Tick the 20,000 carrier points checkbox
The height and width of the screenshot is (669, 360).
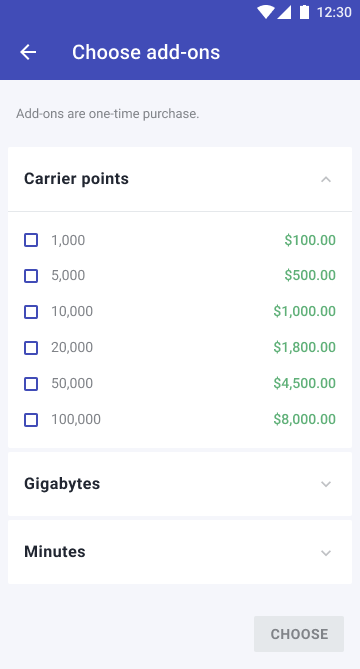pos(31,348)
